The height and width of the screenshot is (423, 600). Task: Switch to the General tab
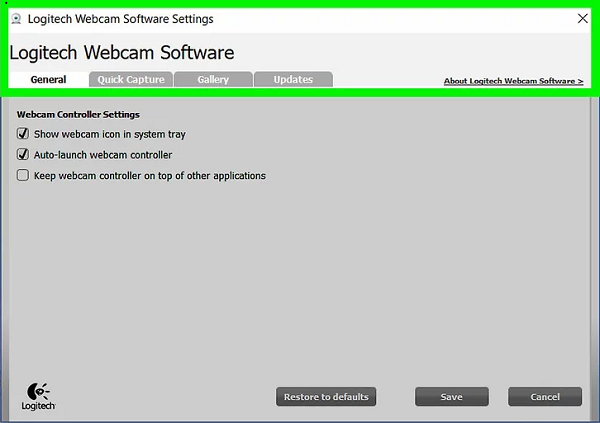(x=48, y=80)
